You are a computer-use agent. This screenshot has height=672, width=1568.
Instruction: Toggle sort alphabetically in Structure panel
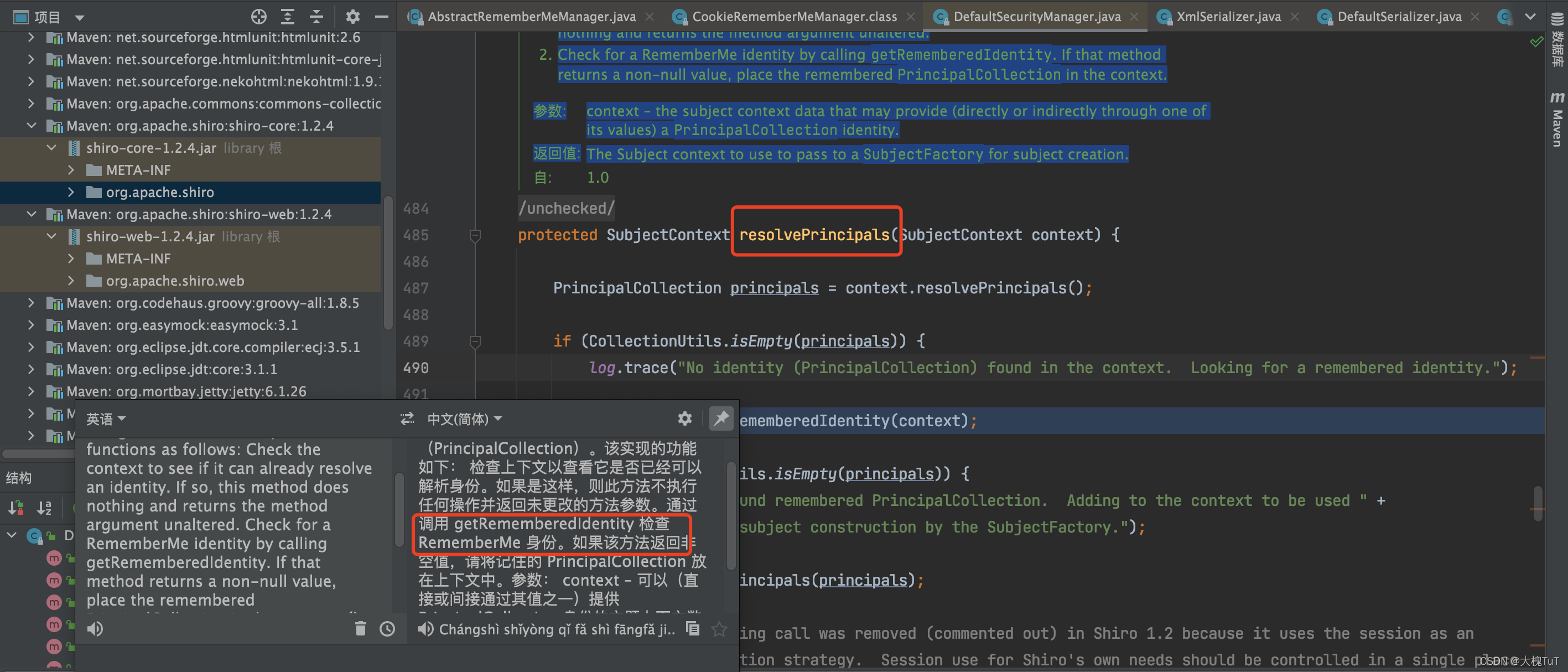44,508
